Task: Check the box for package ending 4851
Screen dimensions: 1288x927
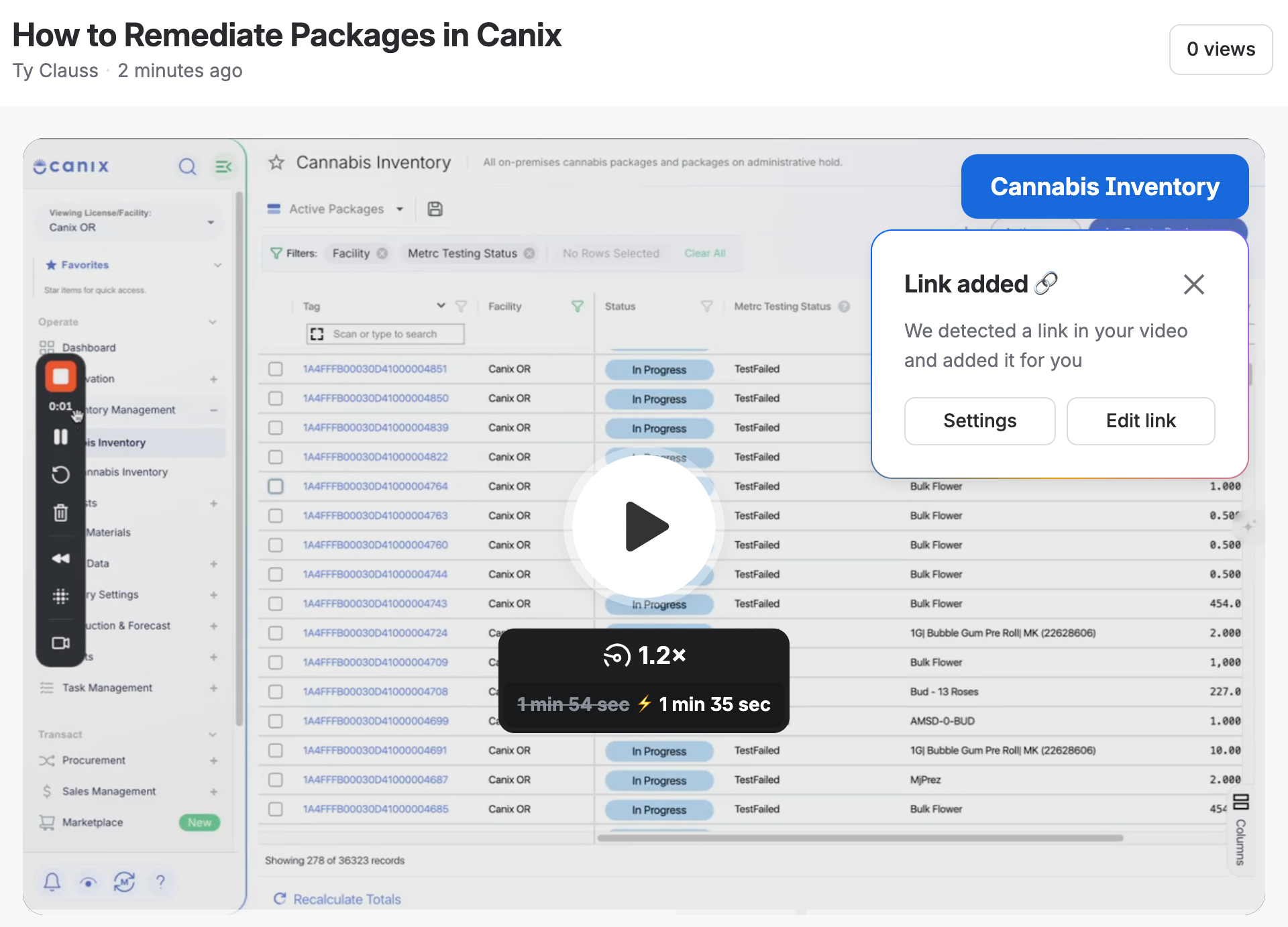Action: 275,369
